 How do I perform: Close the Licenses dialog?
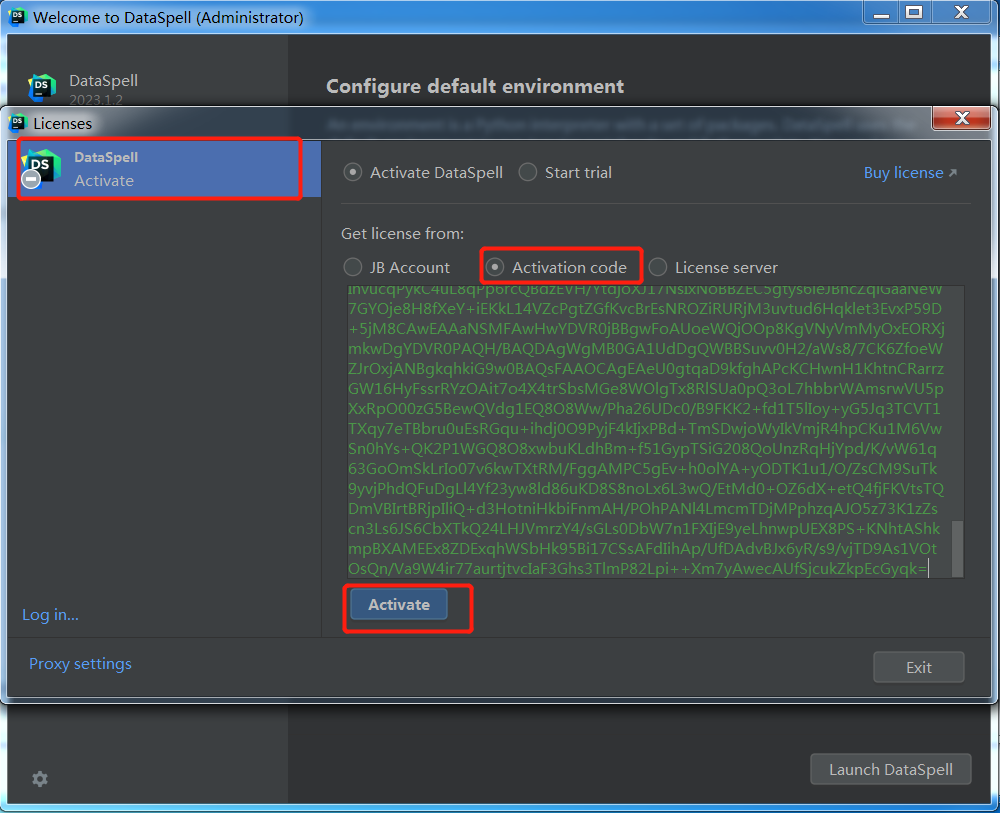coord(962,118)
